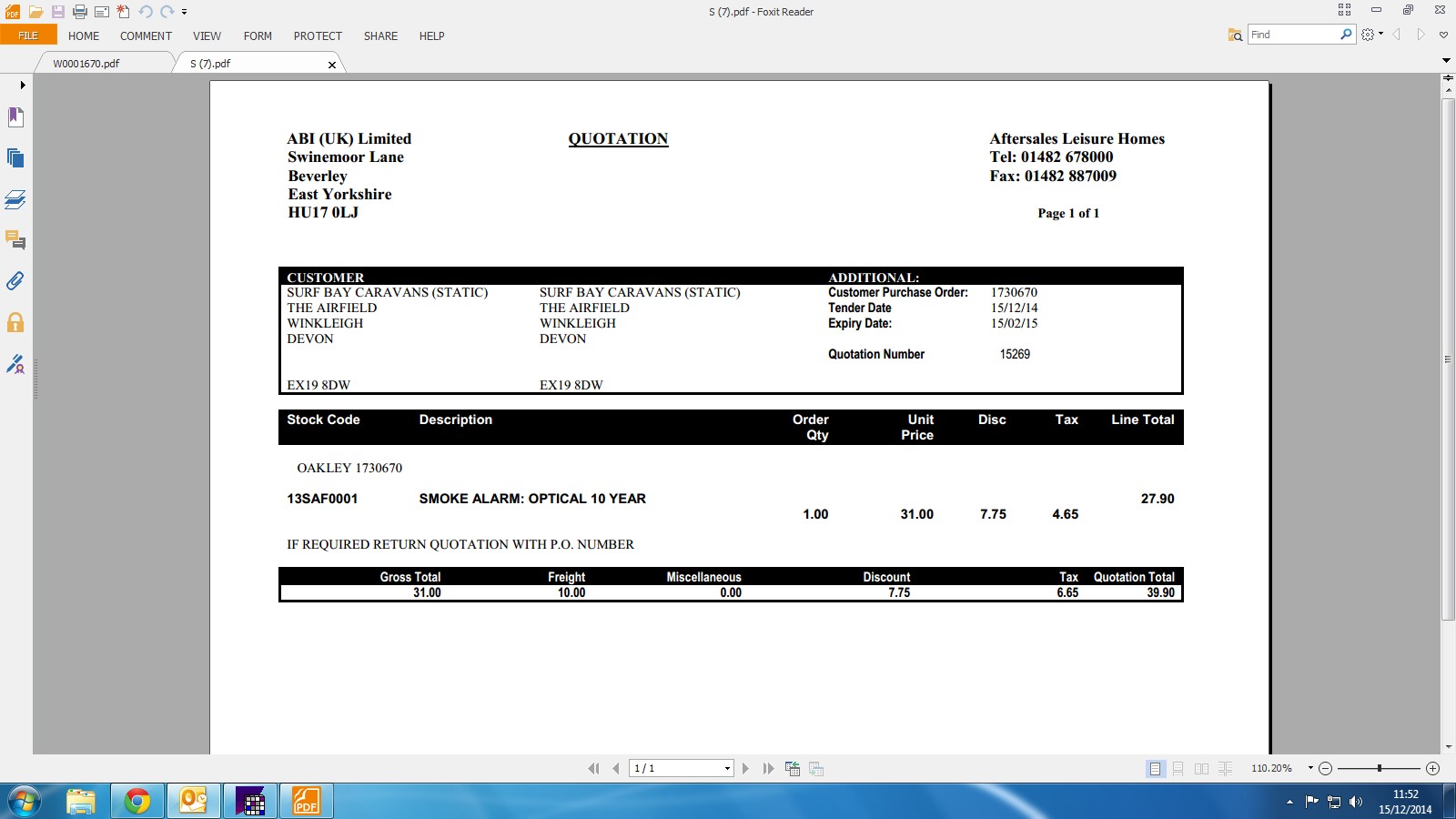
Task: Expand the left navigation panel arrow
Action: (x=22, y=85)
